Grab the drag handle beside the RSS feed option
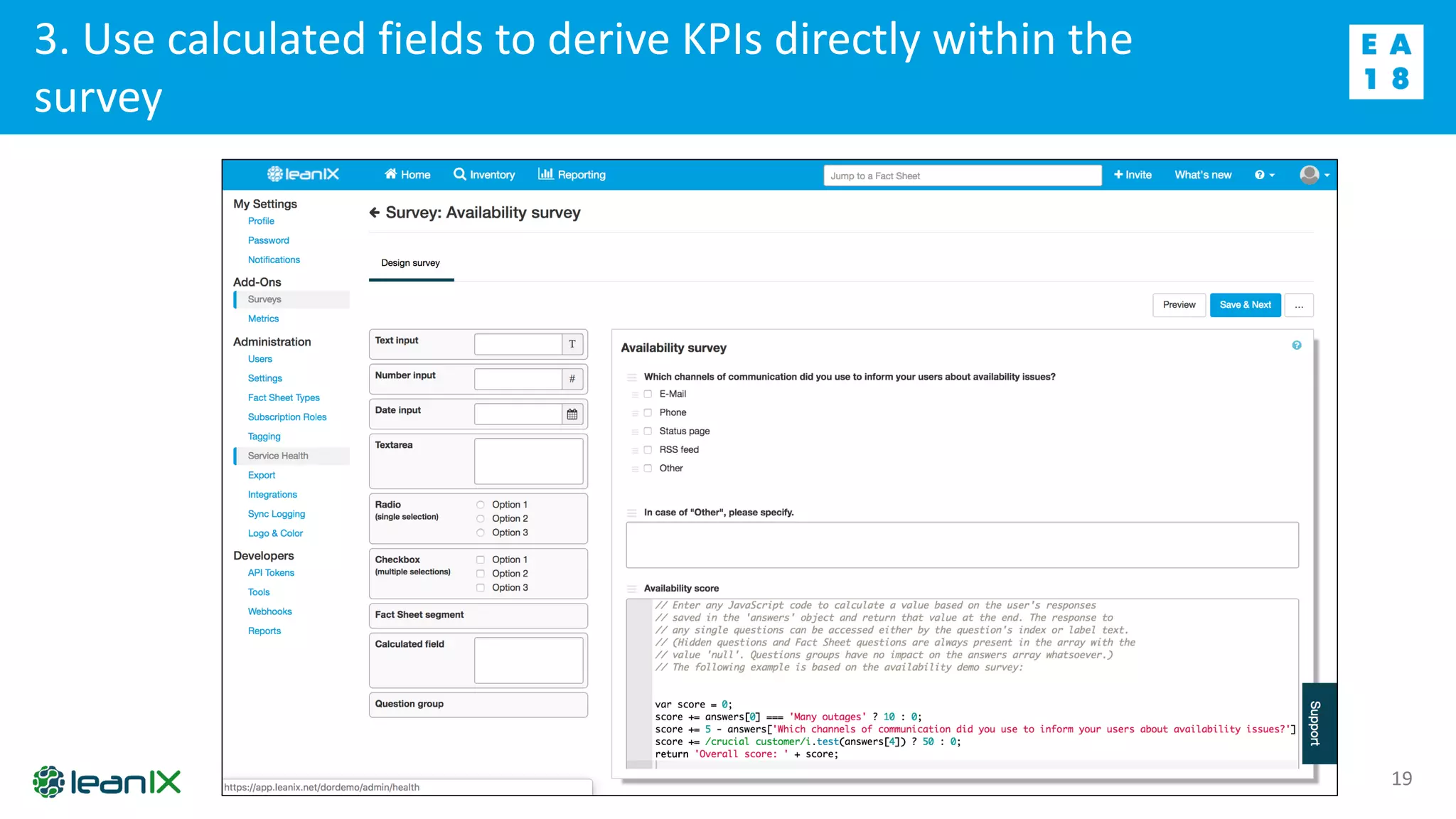This screenshot has height=819, width=1456. click(x=635, y=450)
